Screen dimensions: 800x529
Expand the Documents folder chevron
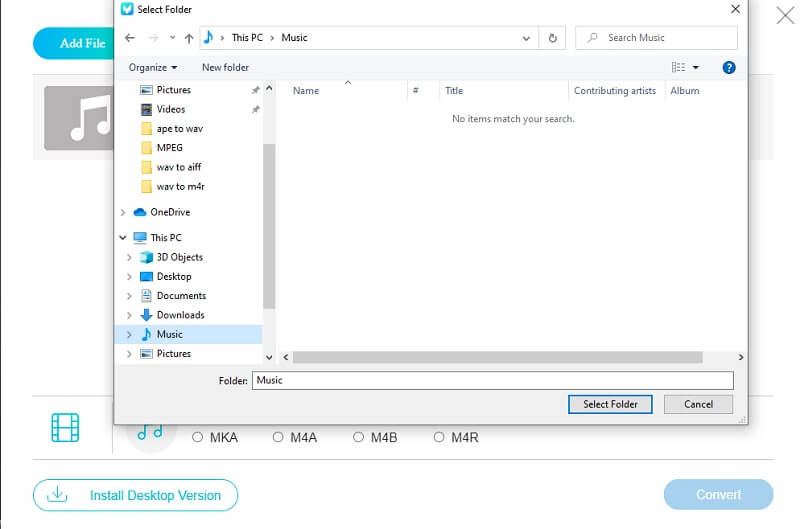click(129, 296)
